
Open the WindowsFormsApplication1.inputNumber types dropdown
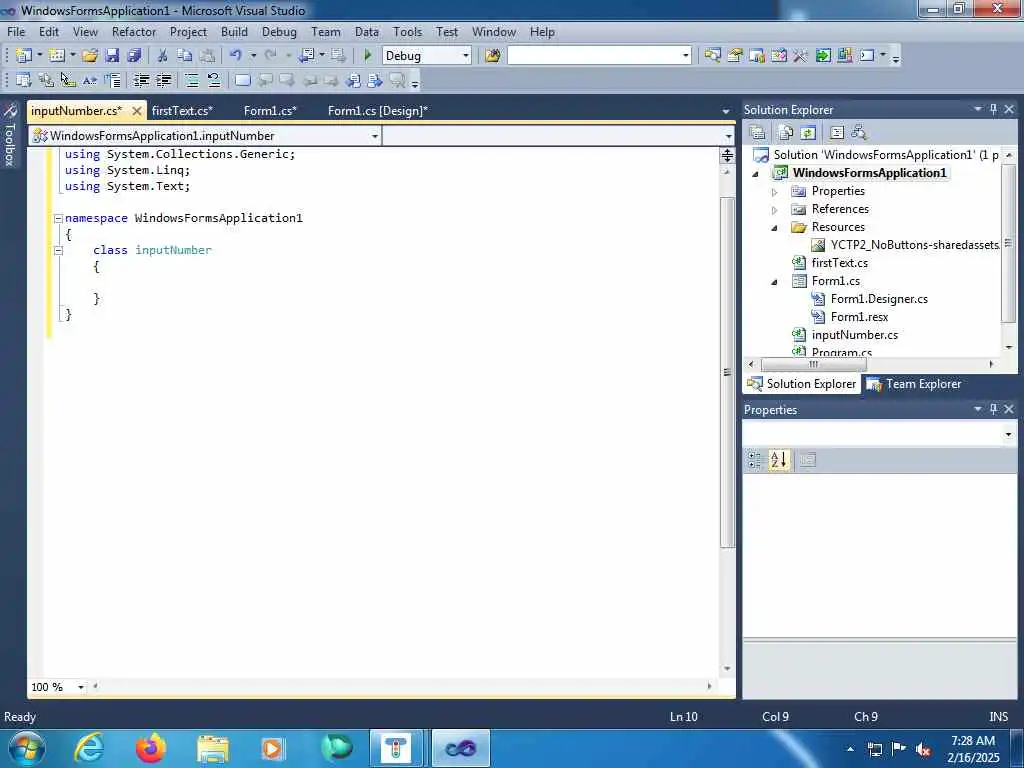375,136
